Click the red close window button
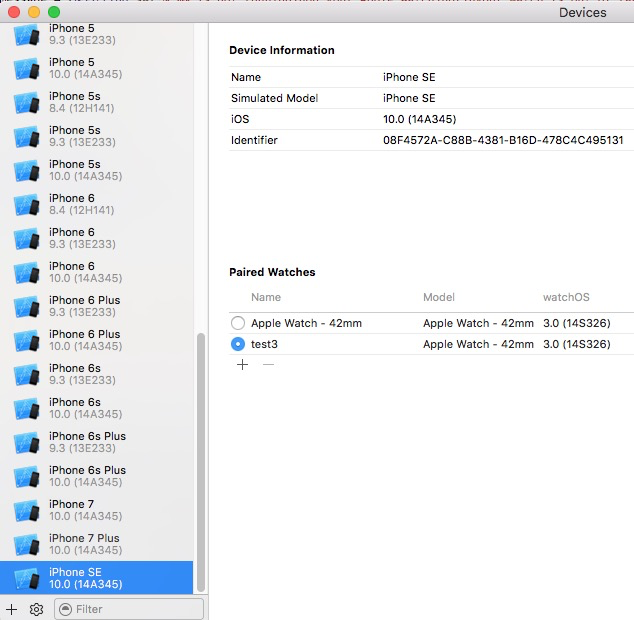Screen dimensions: 634x620 (x=14, y=12)
